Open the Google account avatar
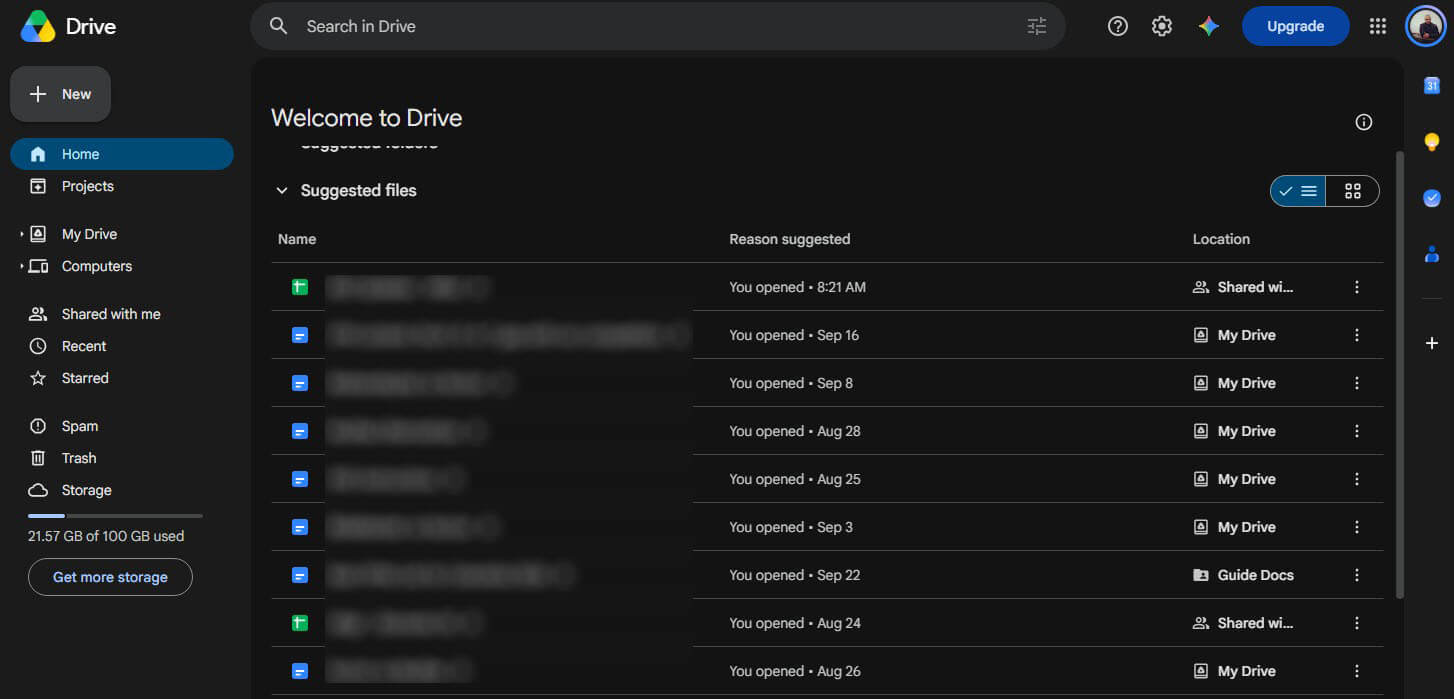This screenshot has width=1454, height=699. click(x=1425, y=27)
